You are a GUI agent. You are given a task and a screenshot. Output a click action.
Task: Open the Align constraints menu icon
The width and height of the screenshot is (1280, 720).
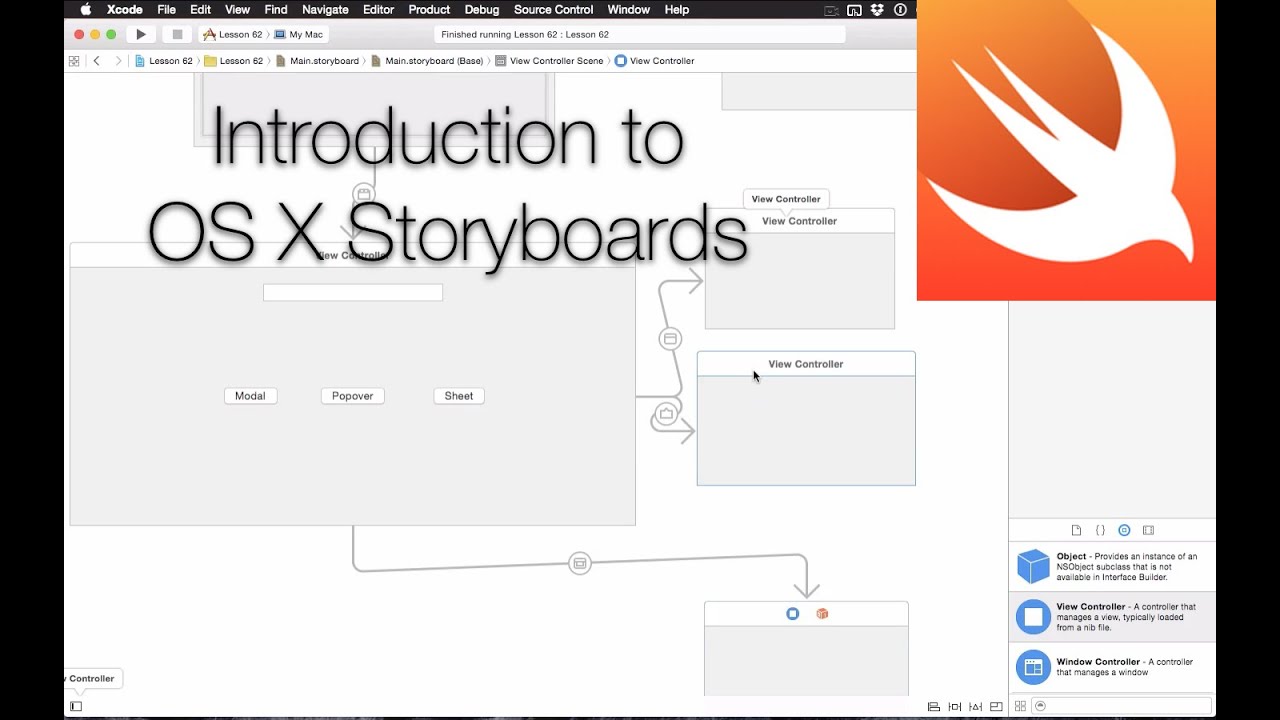pos(933,706)
